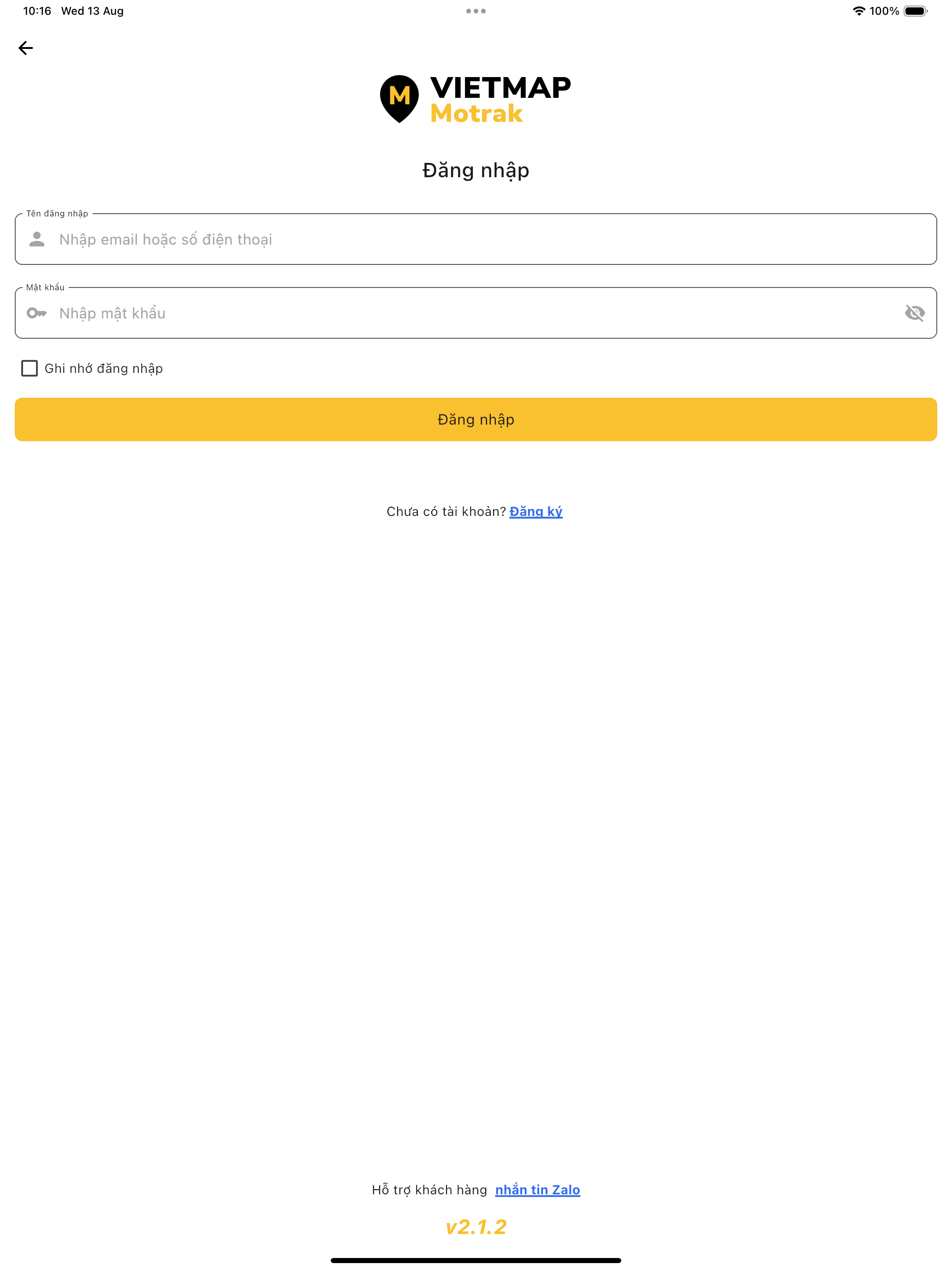
Task: Focus the Mật khẩu input field
Action: point(476,313)
